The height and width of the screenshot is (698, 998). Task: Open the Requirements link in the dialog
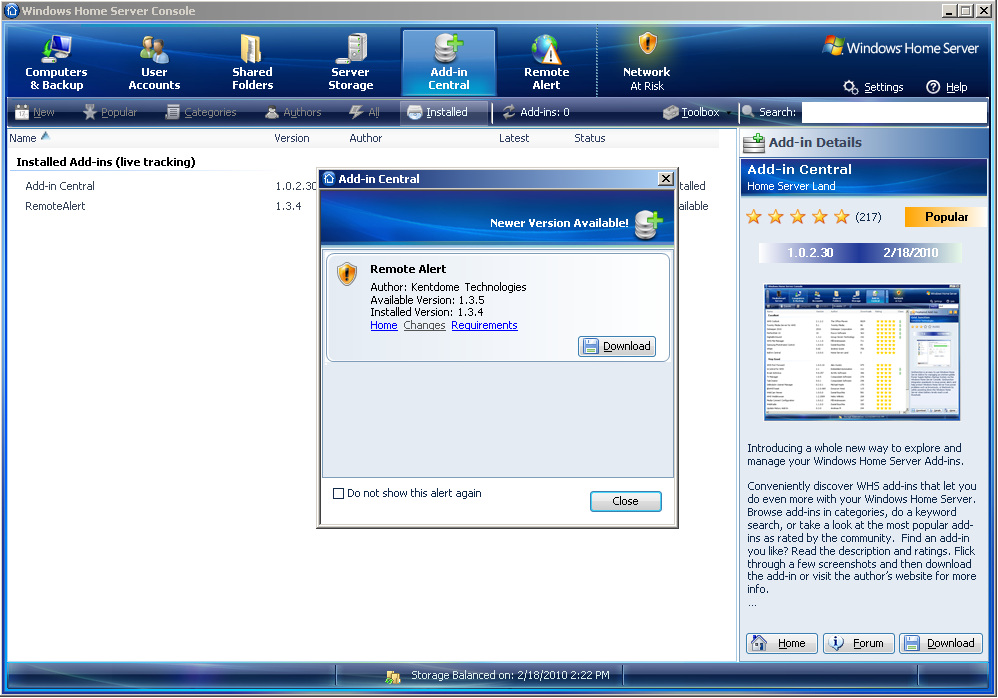pyautogui.click(x=484, y=325)
